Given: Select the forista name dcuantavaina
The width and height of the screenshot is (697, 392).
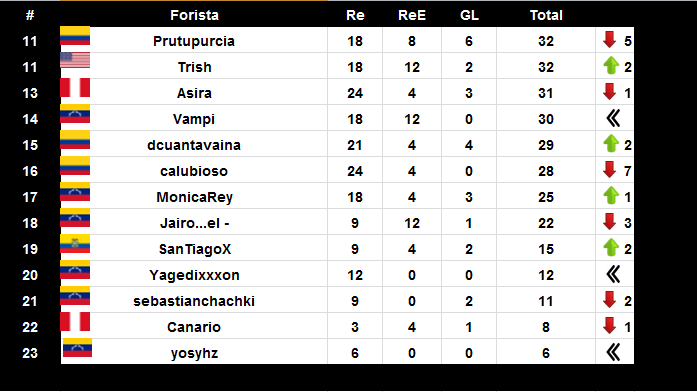Looking at the screenshot, I should [x=194, y=145].
